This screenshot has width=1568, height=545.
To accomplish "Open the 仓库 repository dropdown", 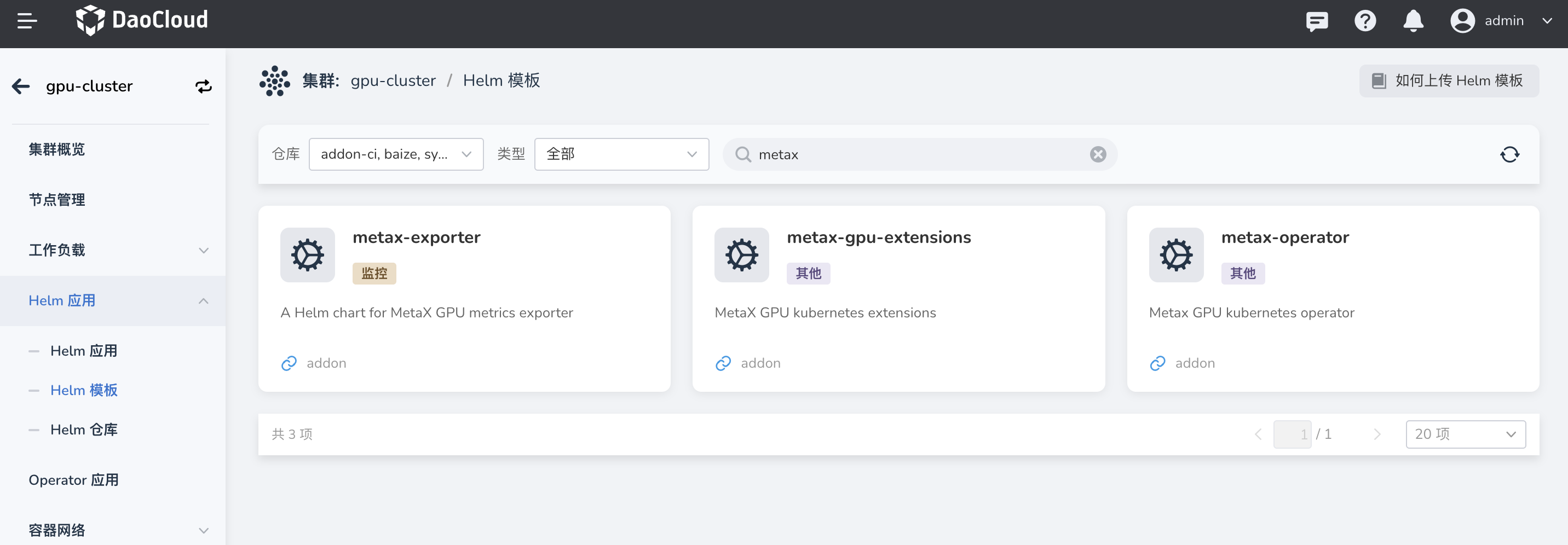I will 396,154.
